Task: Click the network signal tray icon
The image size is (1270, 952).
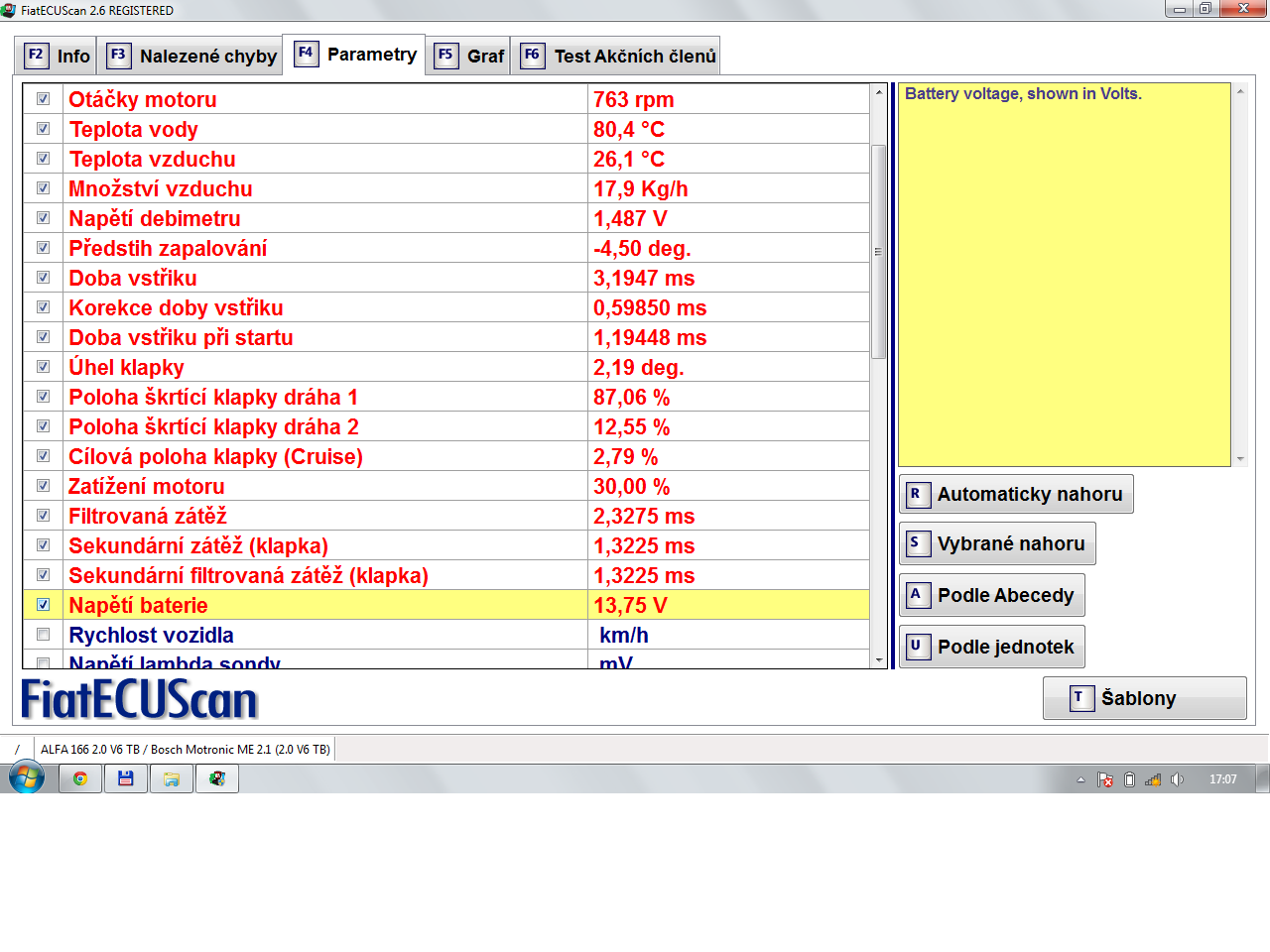Action: (1153, 779)
